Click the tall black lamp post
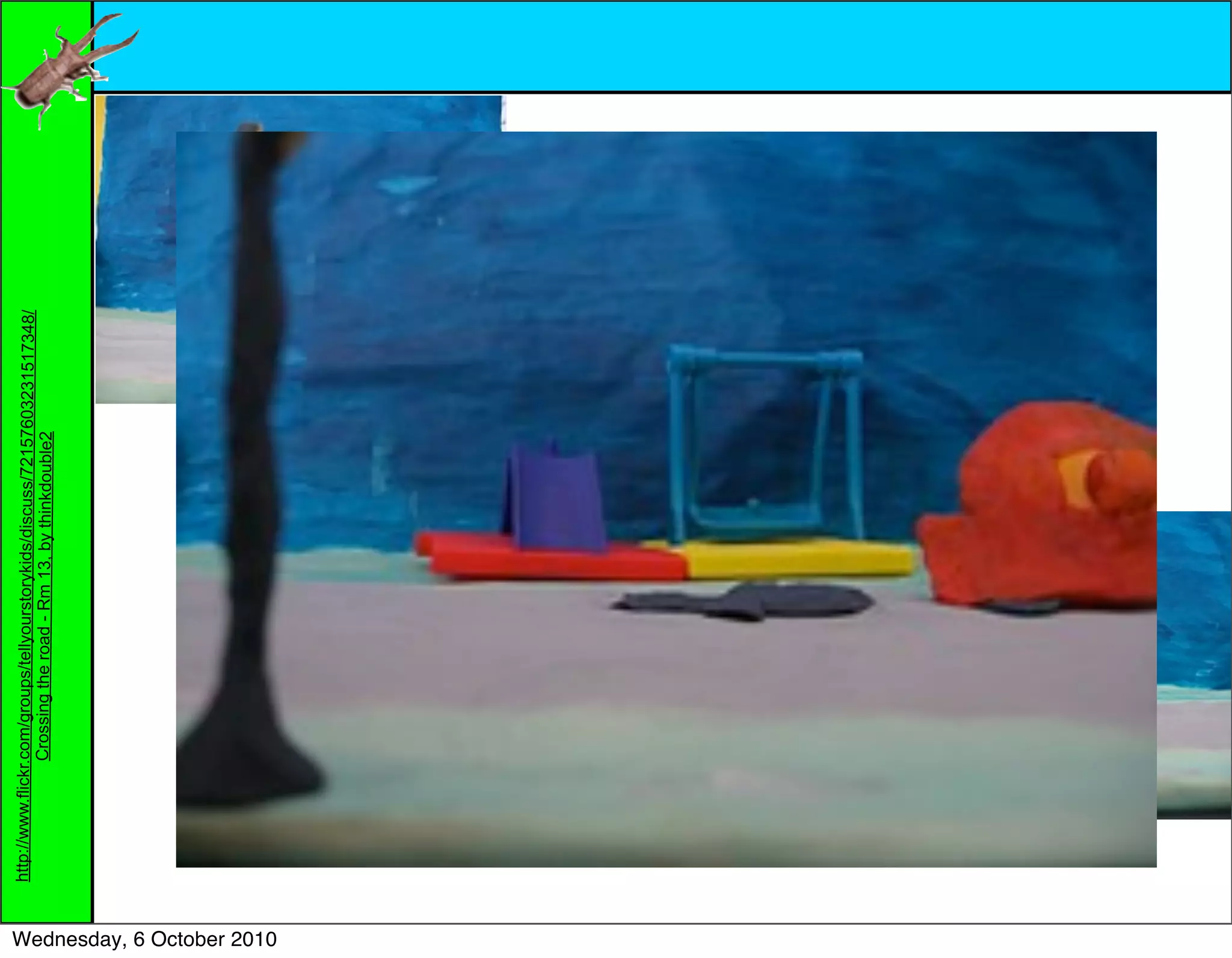The width and height of the screenshot is (1232, 958). pyautogui.click(x=253, y=421)
